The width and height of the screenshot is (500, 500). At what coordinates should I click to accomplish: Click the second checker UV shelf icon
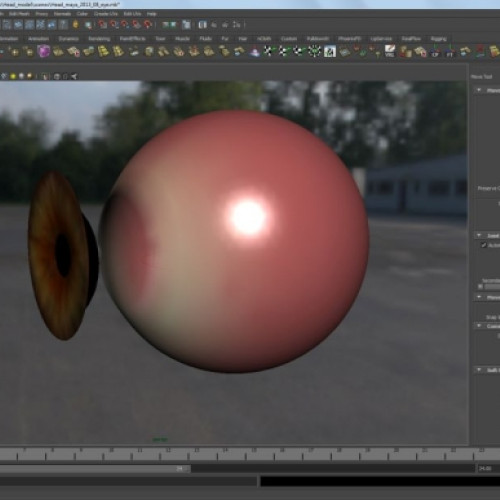tap(284, 51)
